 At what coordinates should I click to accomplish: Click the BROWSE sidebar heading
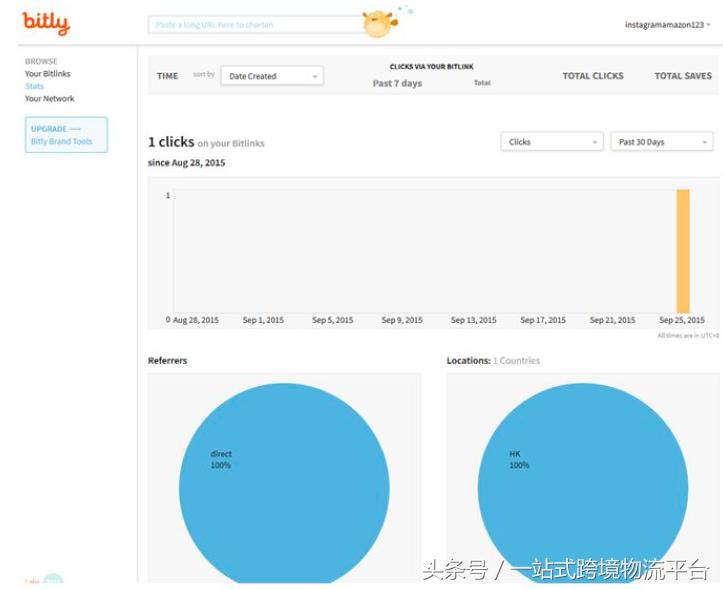(41, 61)
